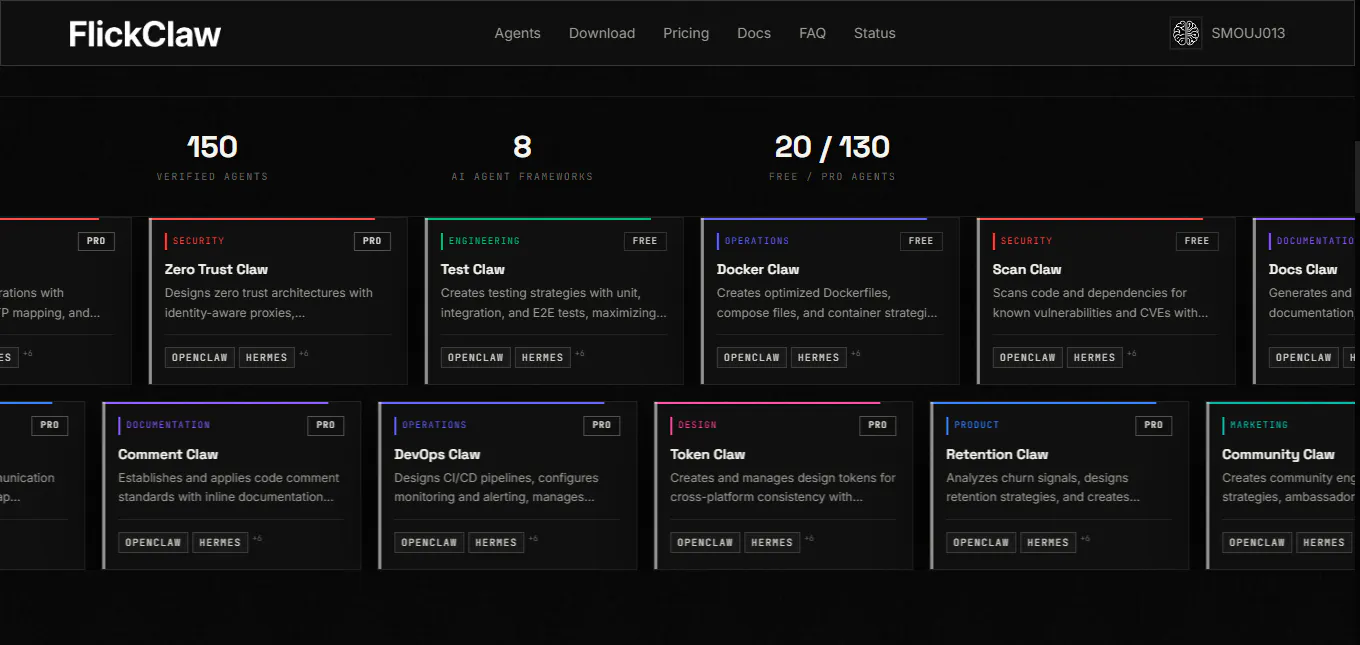
Task: Select OPENCLAW tag on Community Claw
Action: click(x=1257, y=543)
